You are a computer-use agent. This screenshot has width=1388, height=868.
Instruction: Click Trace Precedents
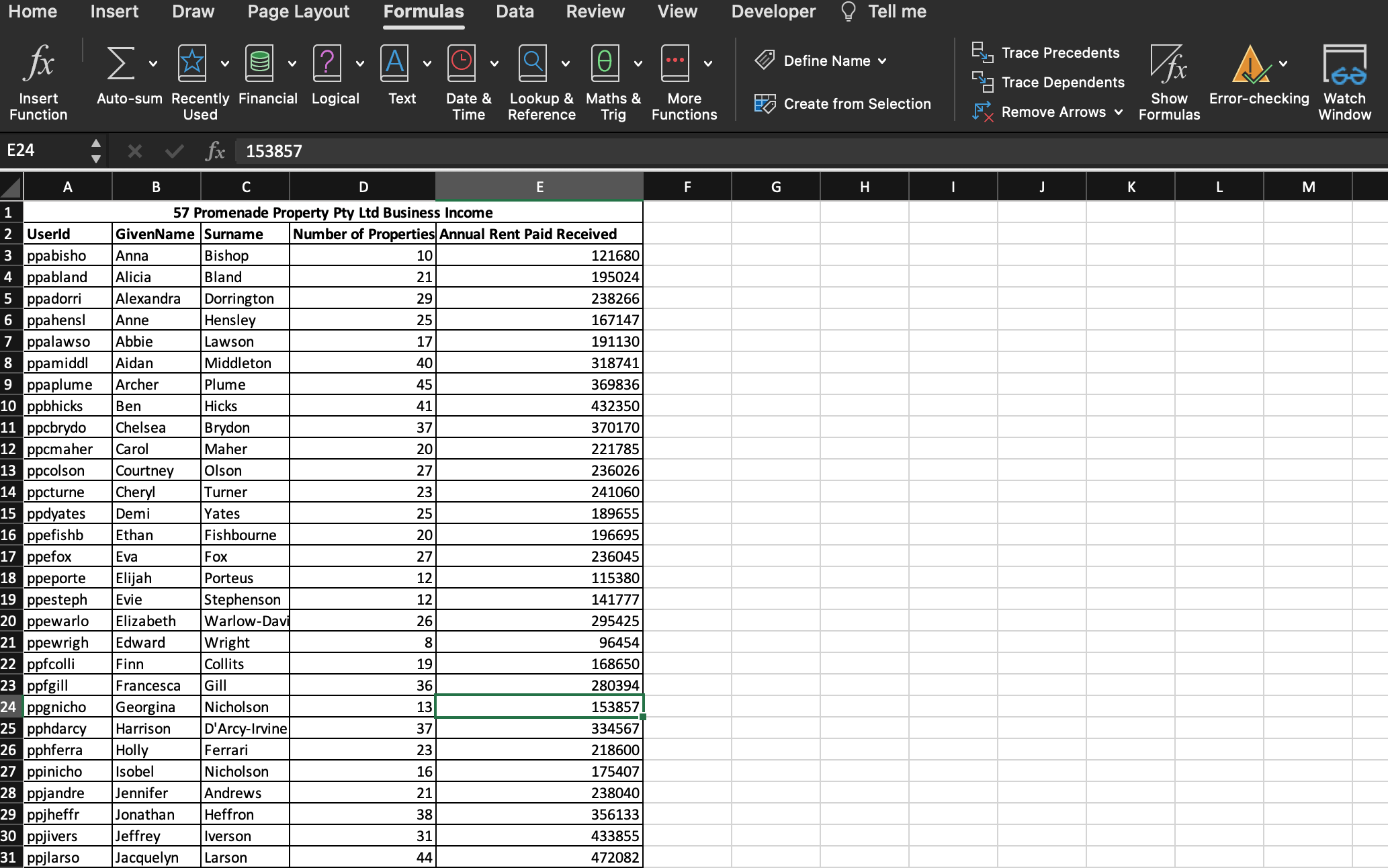tap(1059, 53)
